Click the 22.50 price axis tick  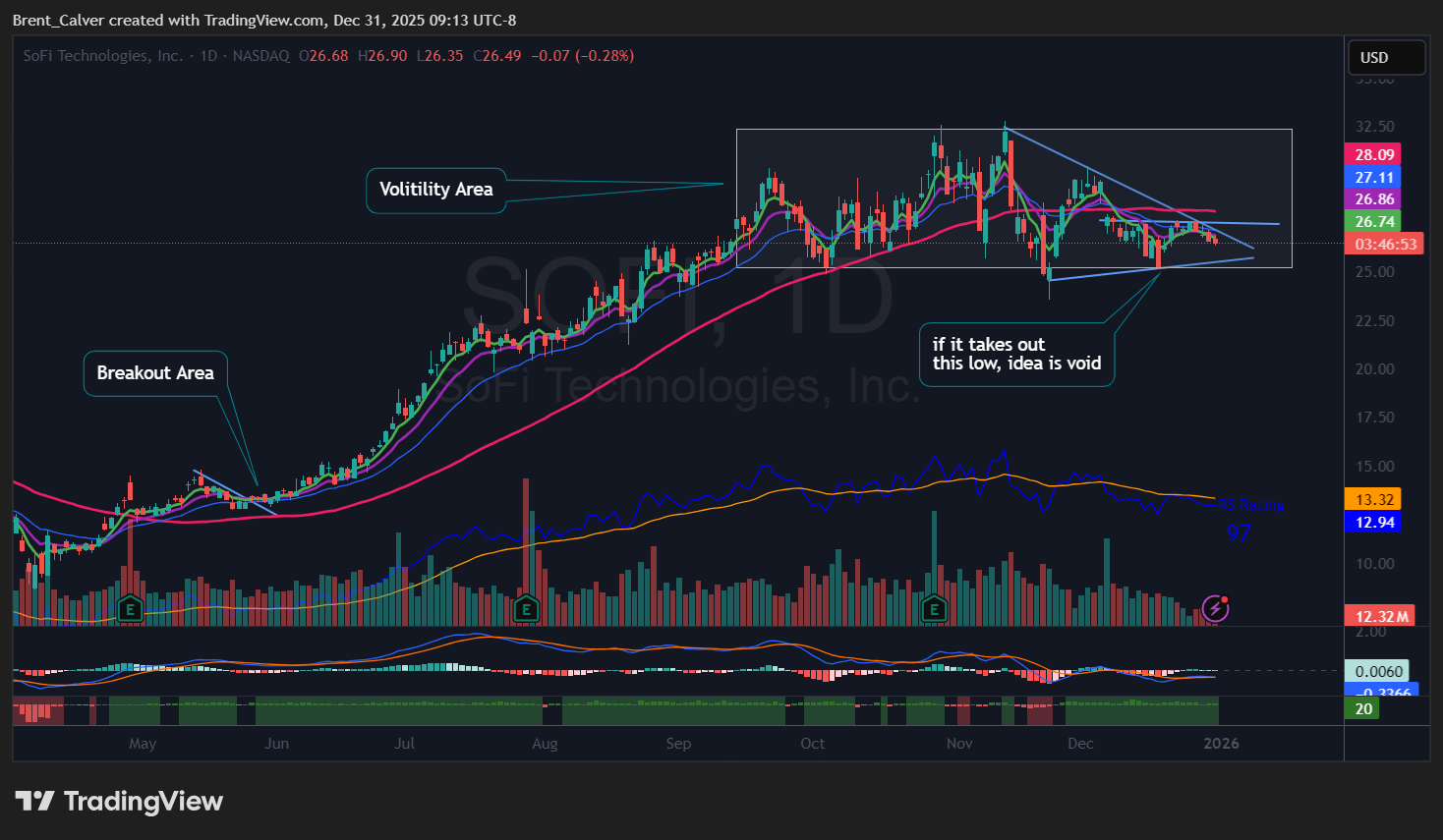pyautogui.click(x=1374, y=321)
